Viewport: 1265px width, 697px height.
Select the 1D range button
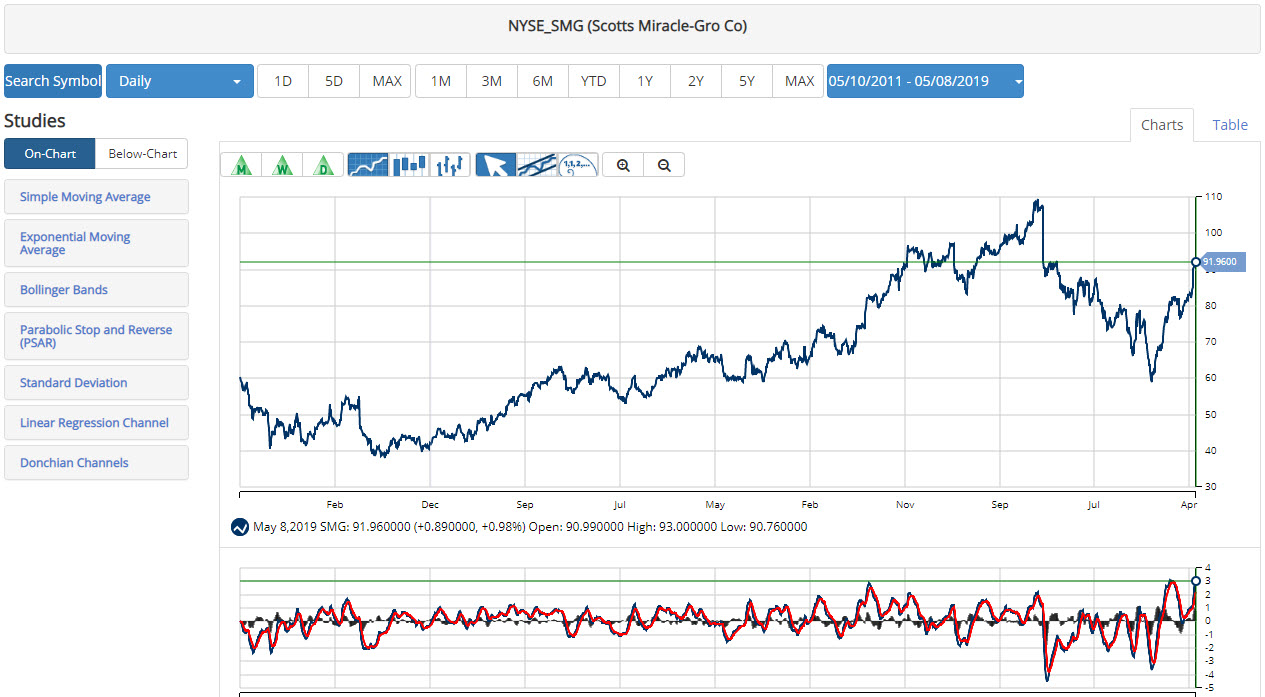[283, 81]
